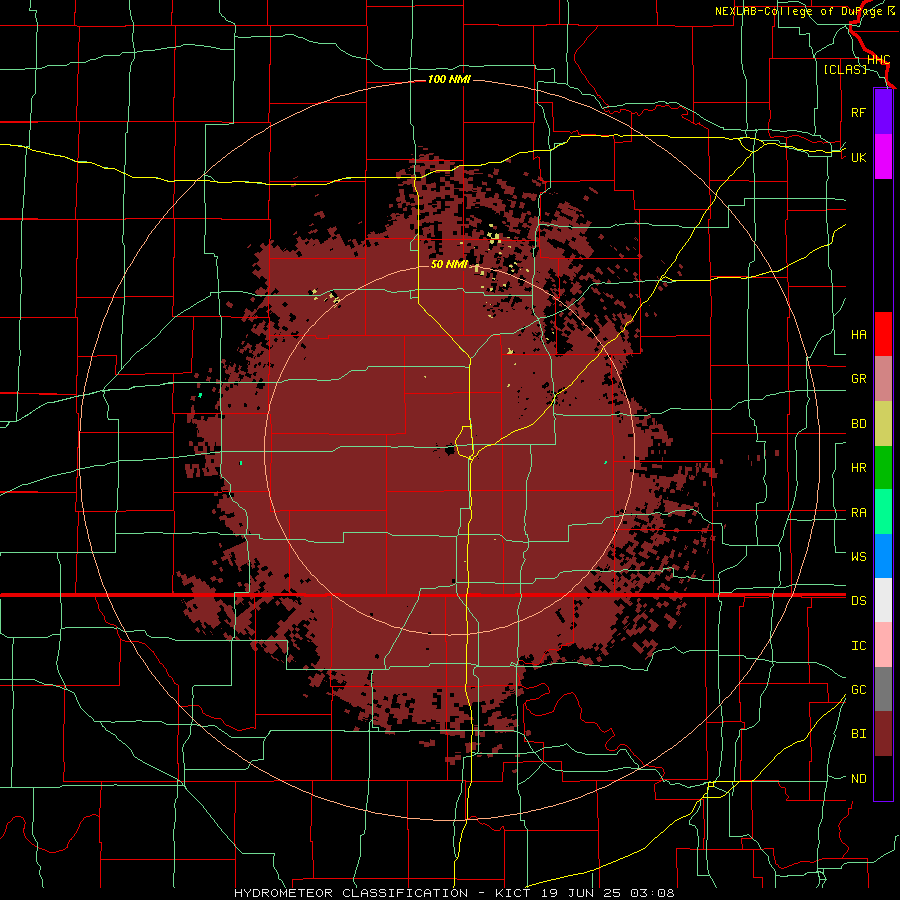Image resolution: width=900 pixels, height=900 pixels.
Task: Click the DS legend label
Action: coord(858,601)
